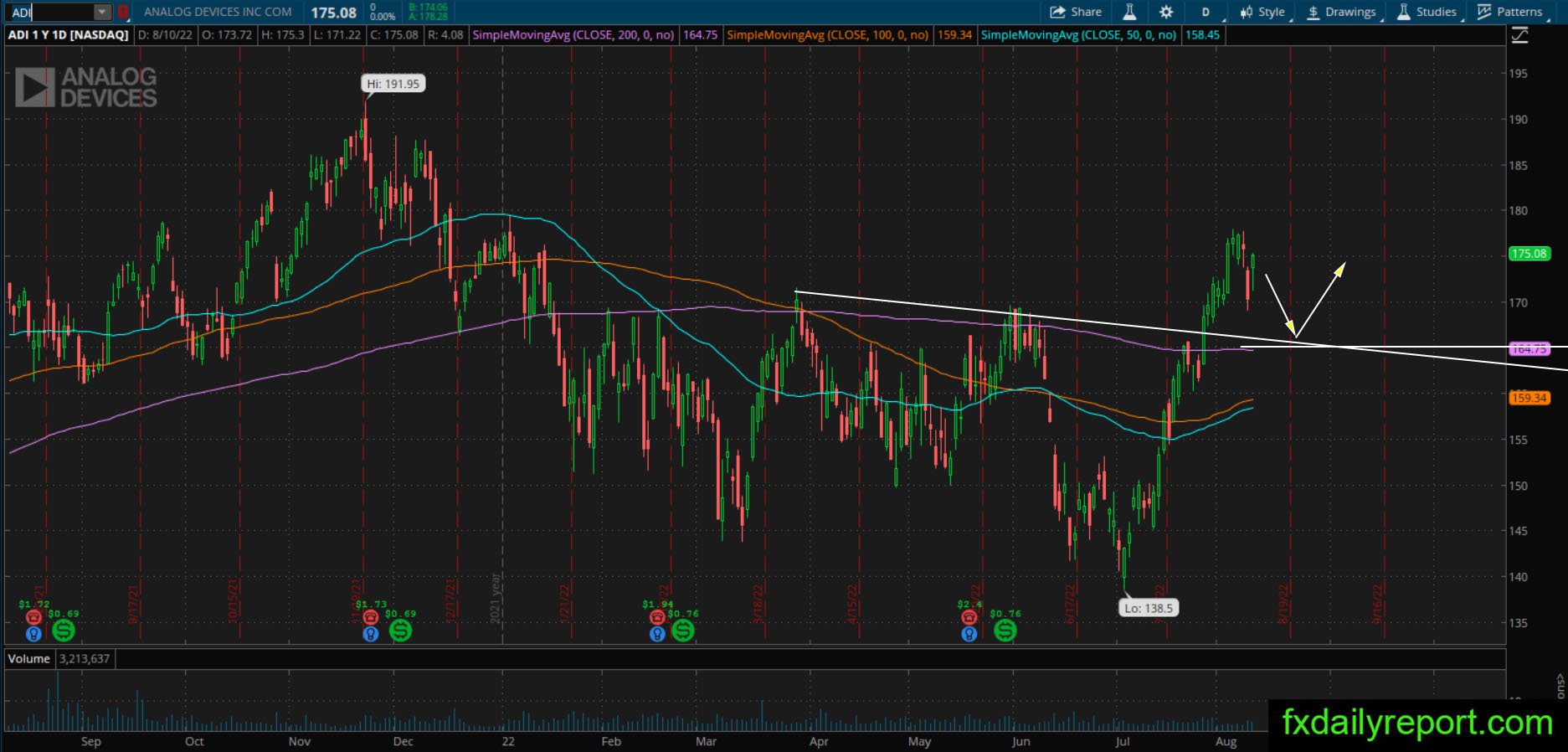The height and width of the screenshot is (752, 1568).
Task: Click green 175.08 last-price axis bubble
Action: 1529,254
